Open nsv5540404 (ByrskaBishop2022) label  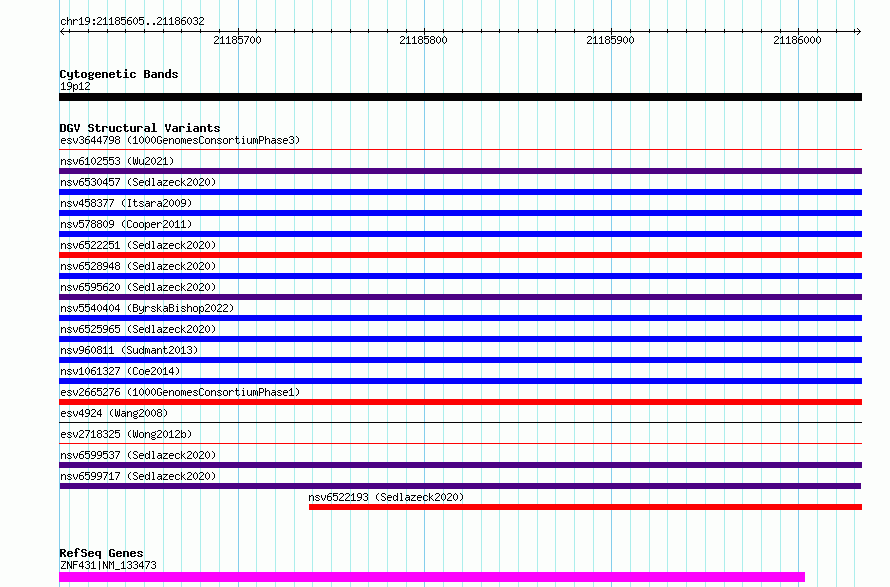[147, 308]
